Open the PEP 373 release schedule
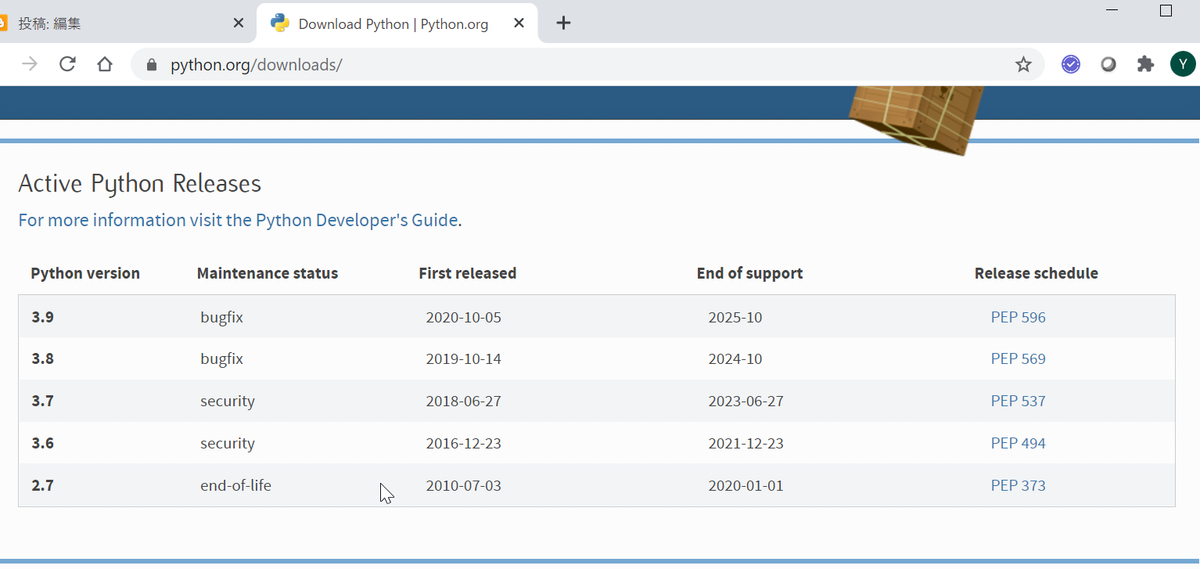Screen dimensions: 1200x569 pos(1018,485)
